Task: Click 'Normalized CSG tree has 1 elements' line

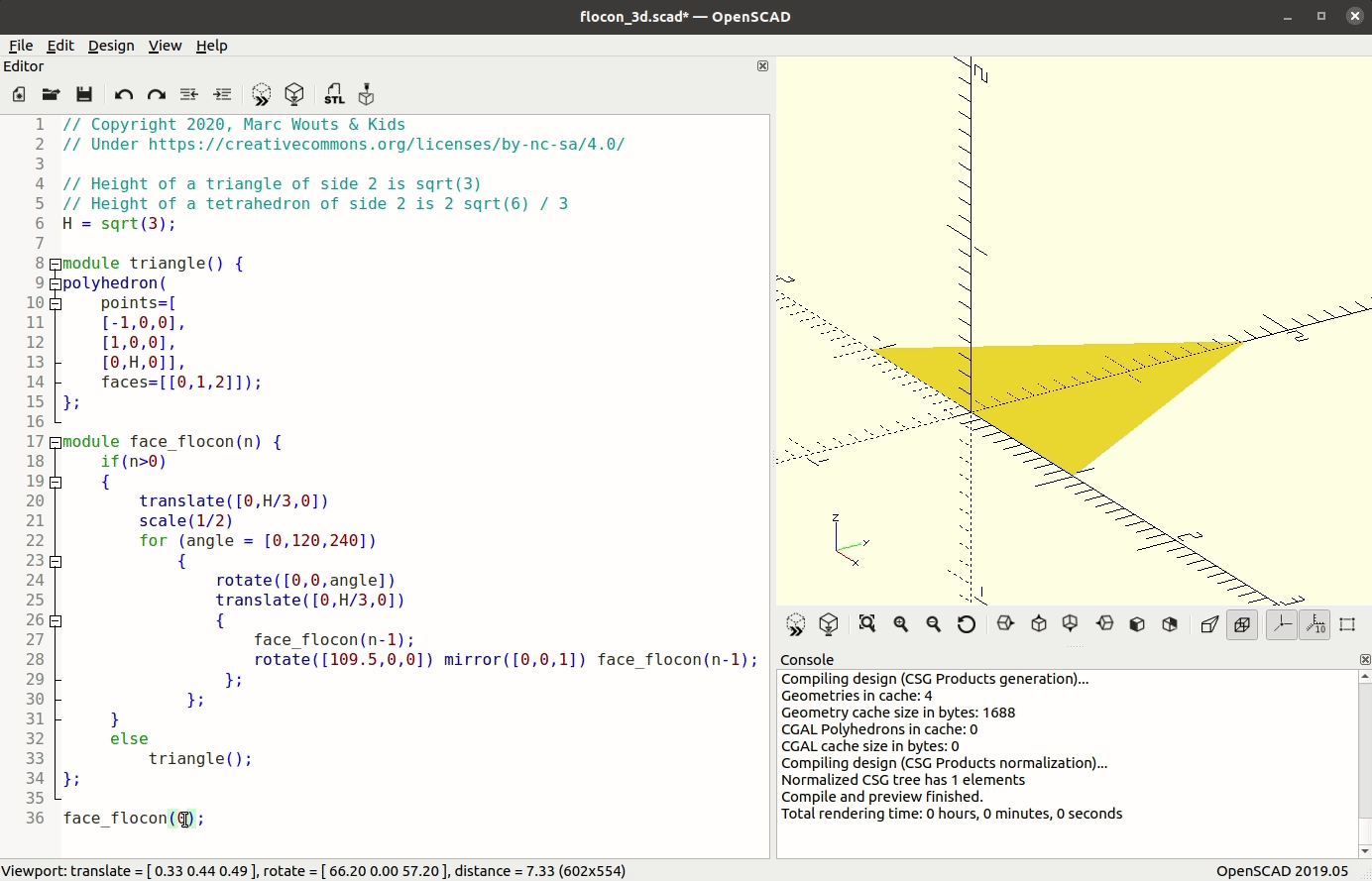Action: tap(903, 780)
